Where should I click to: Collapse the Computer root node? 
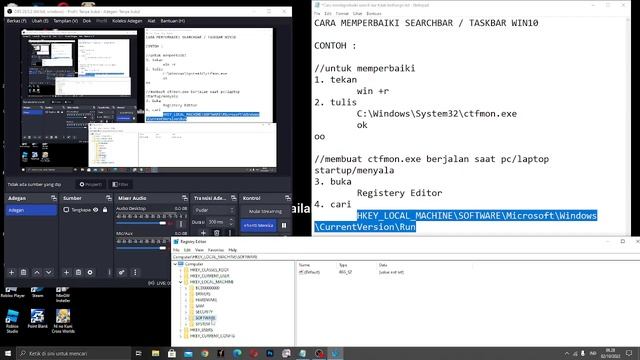(x=176, y=264)
